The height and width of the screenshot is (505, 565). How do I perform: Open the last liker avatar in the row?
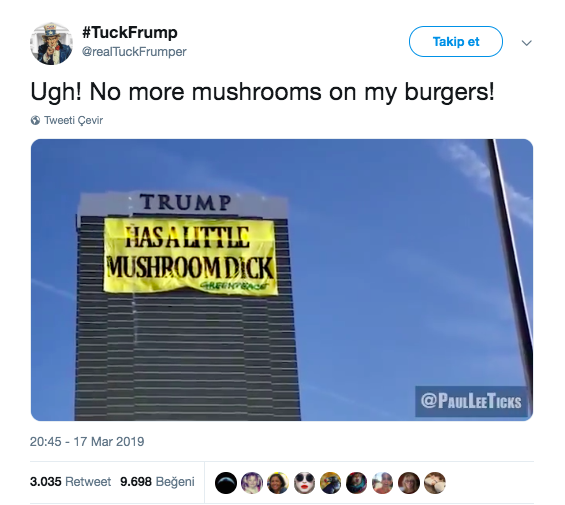pyautogui.click(x=435, y=483)
